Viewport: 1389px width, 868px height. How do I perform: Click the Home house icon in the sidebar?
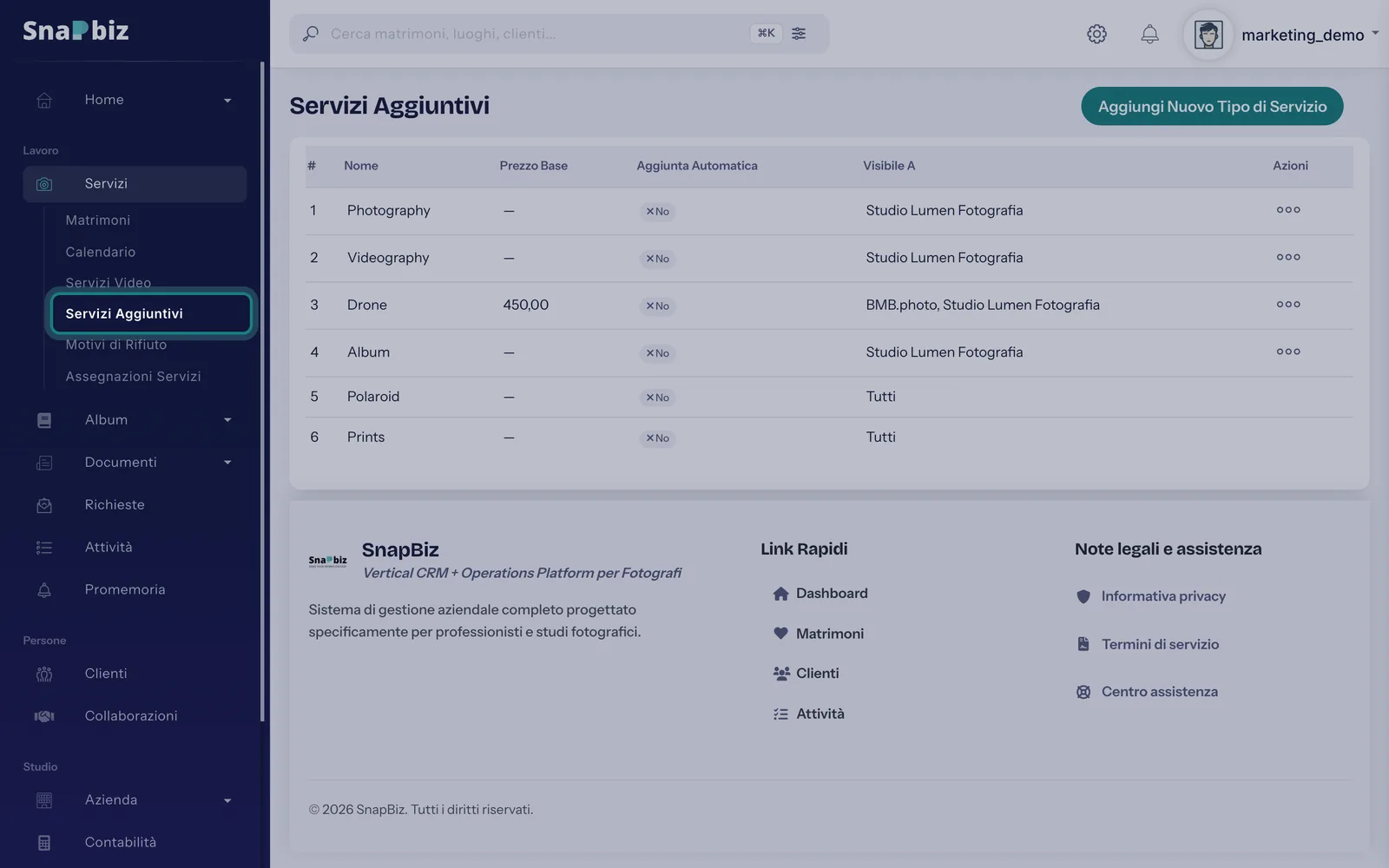(x=44, y=100)
